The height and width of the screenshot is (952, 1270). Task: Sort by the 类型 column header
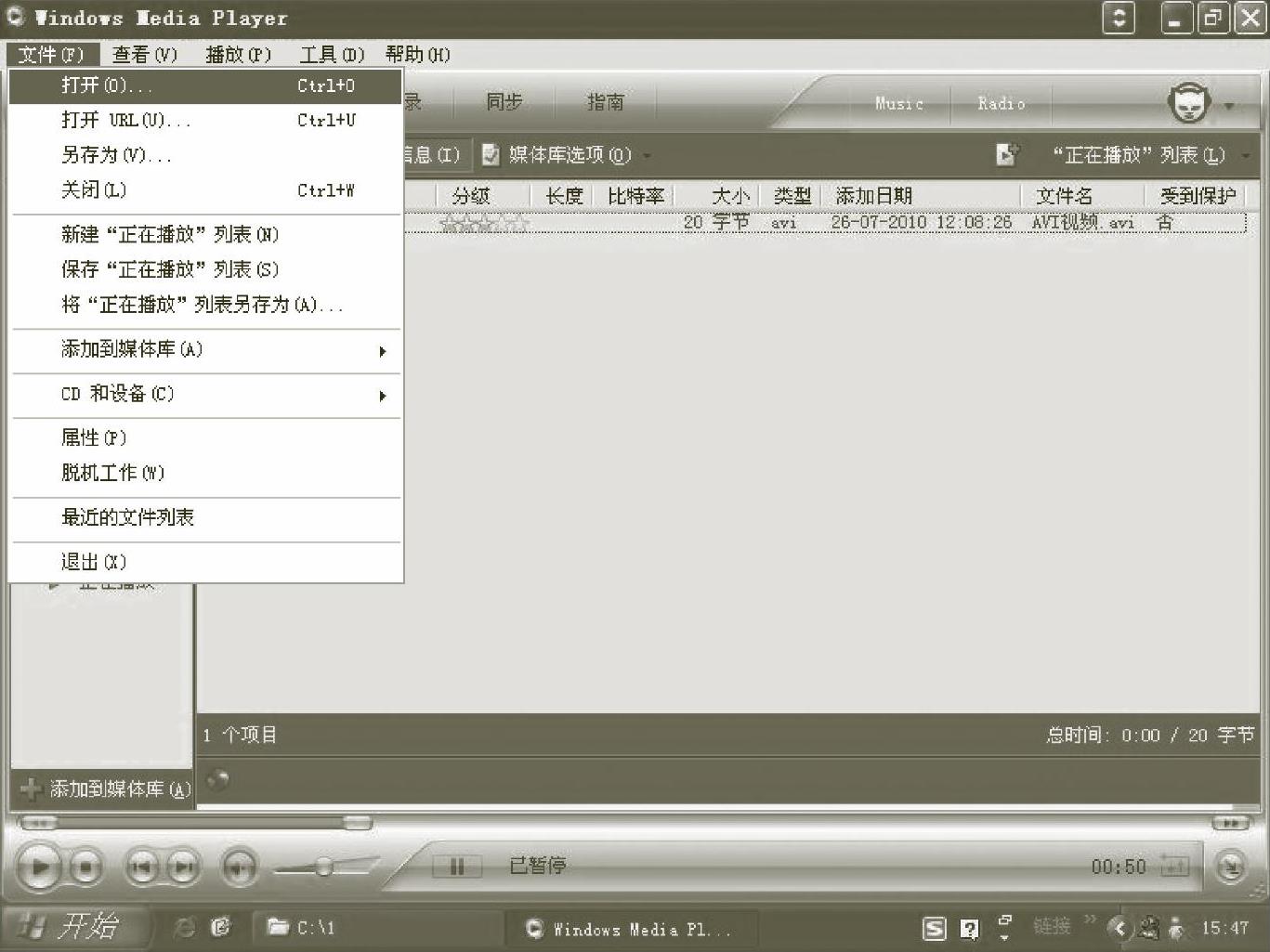792,196
